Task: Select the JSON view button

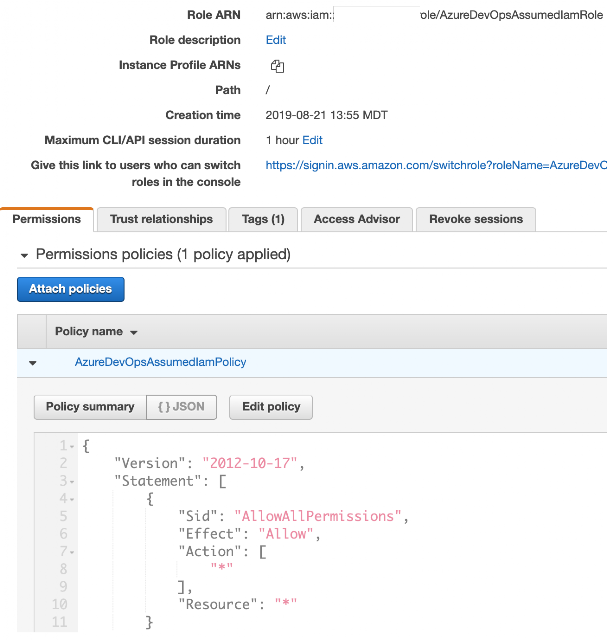Action: 181,407
